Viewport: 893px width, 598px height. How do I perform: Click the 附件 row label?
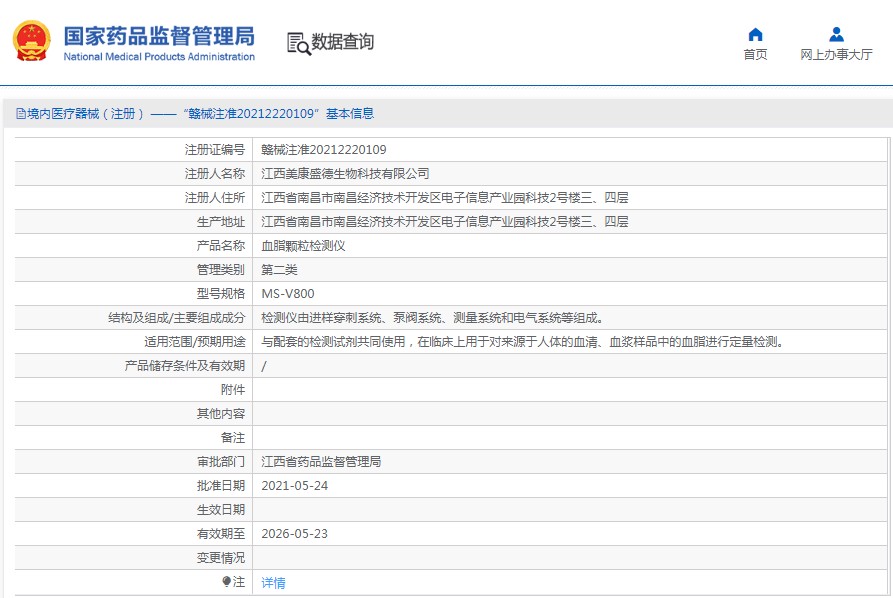point(233,390)
